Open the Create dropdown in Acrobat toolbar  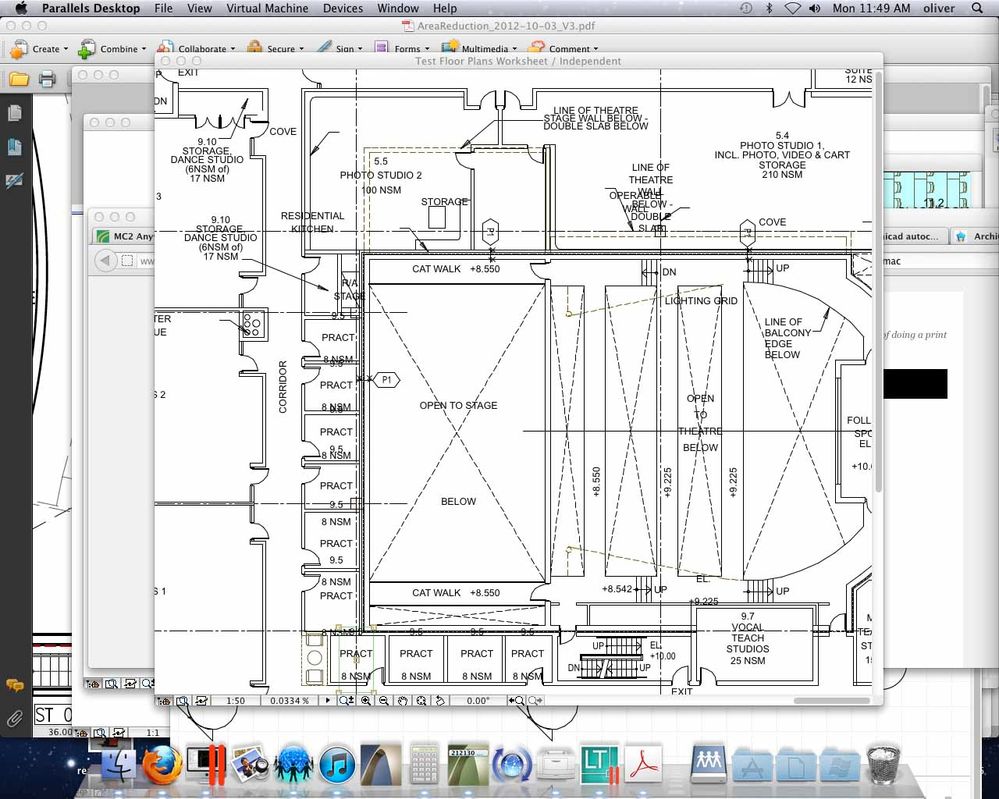point(40,48)
